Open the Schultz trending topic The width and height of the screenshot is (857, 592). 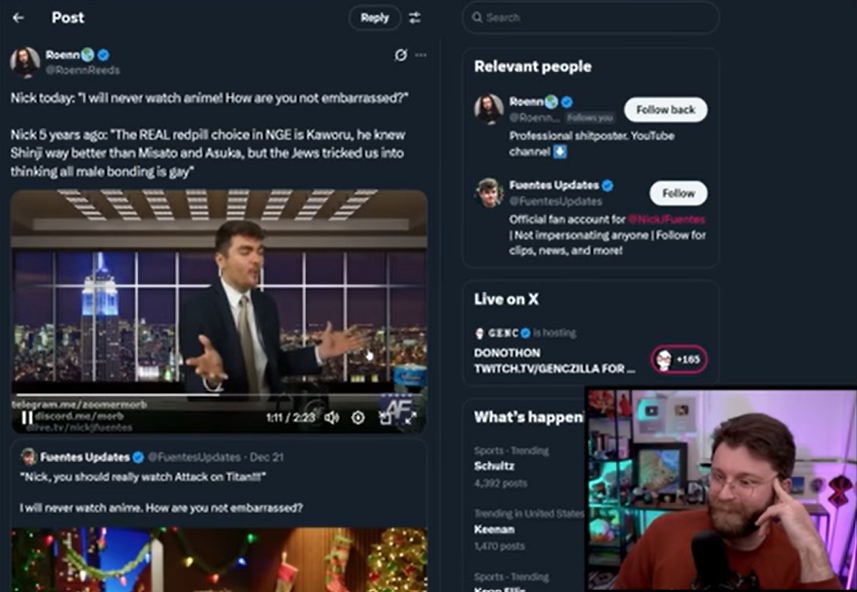(495, 466)
